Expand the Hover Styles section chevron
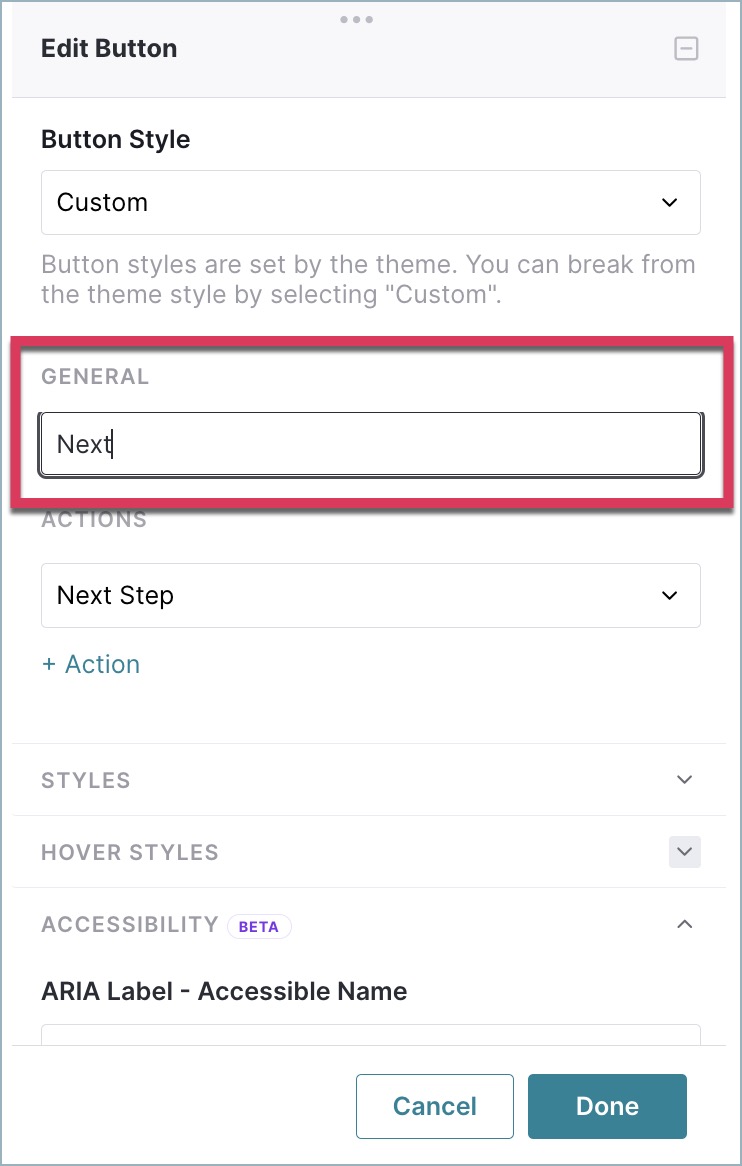 pos(685,851)
